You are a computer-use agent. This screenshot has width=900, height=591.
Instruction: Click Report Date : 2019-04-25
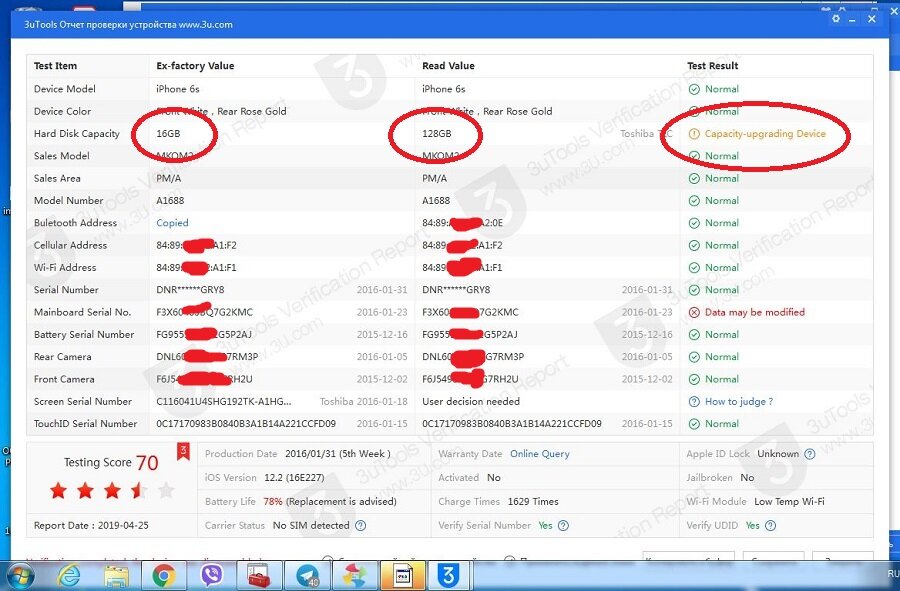(91, 526)
